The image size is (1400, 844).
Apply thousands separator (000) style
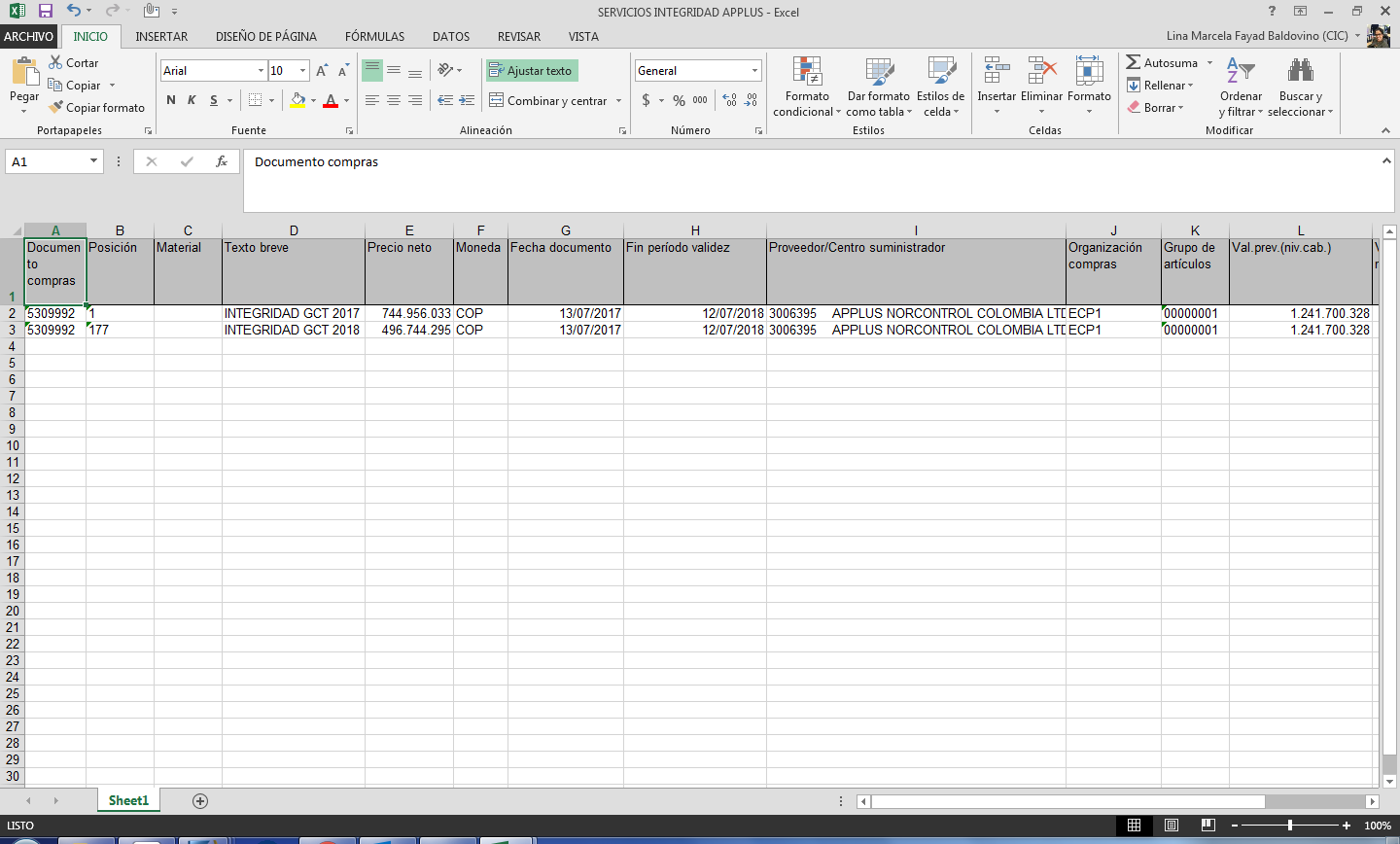(700, 100)
